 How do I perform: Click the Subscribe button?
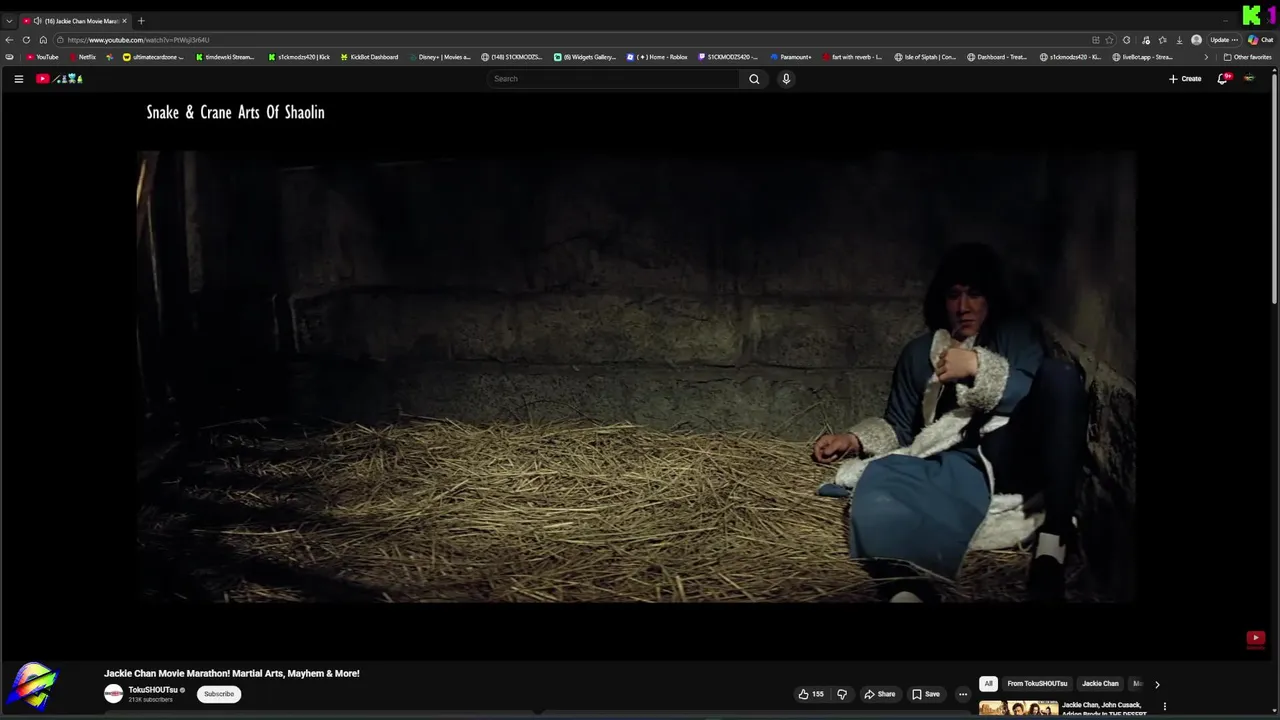point(219,694)
